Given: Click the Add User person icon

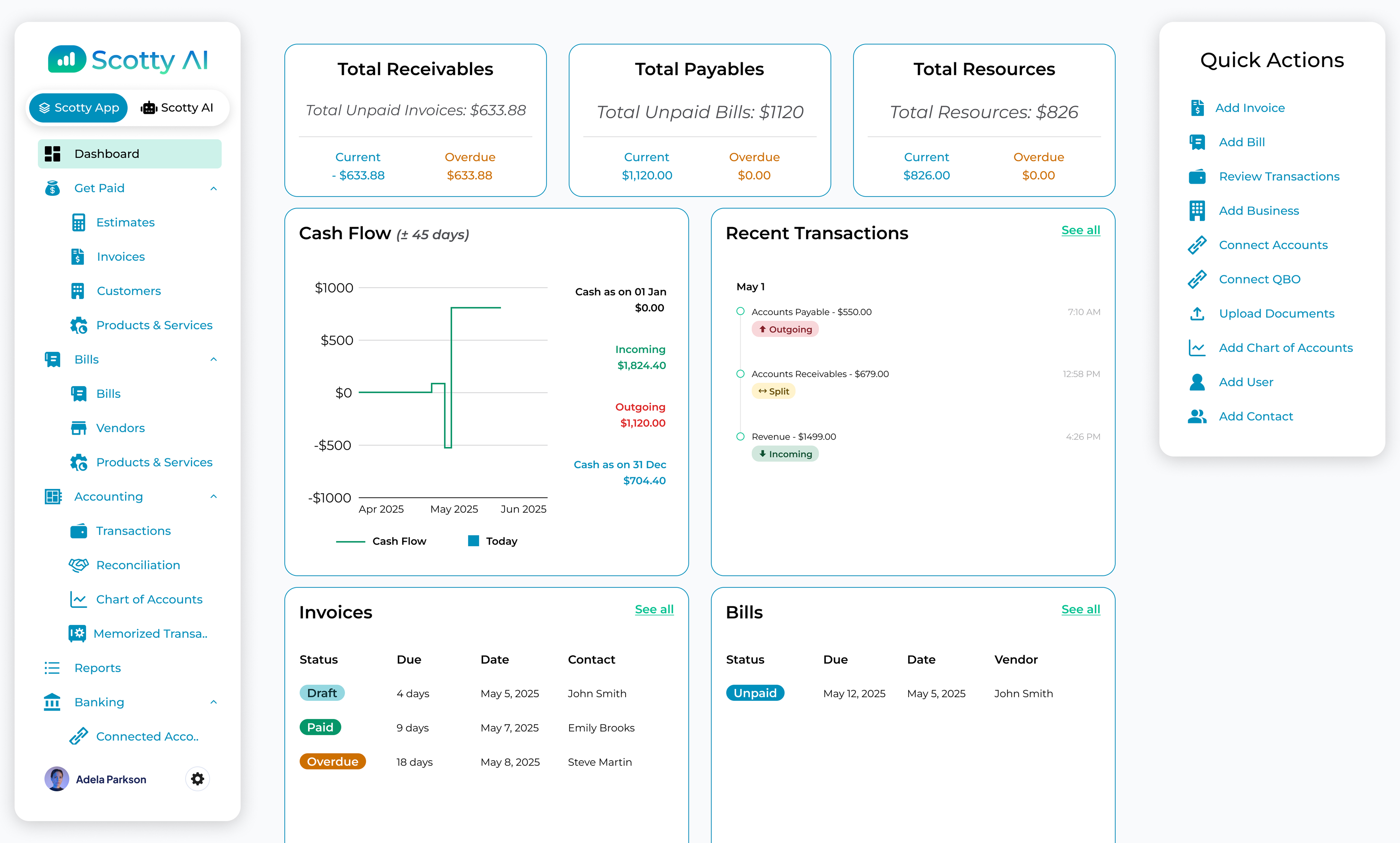Looking at the screenshot, I should tap(1197, 382).
